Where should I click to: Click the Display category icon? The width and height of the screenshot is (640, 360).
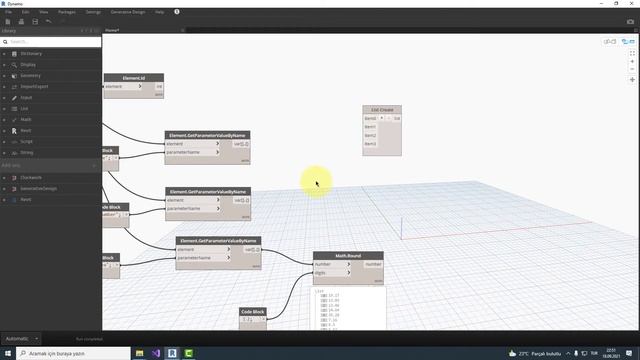pyautogui.click(x=14, y=65)
